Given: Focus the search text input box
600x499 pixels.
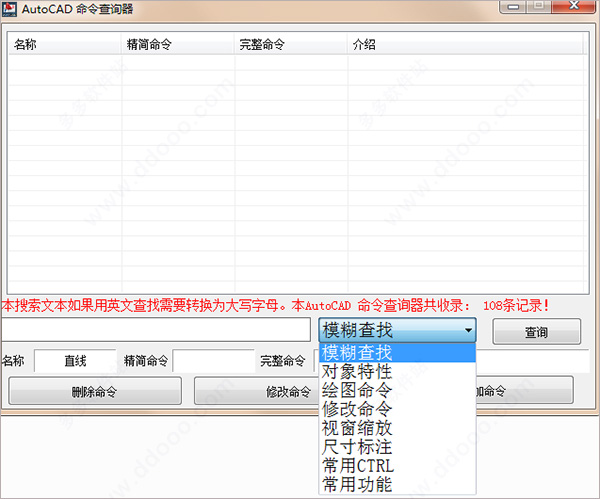Looking at the screenshot, I should pos(155,329).
